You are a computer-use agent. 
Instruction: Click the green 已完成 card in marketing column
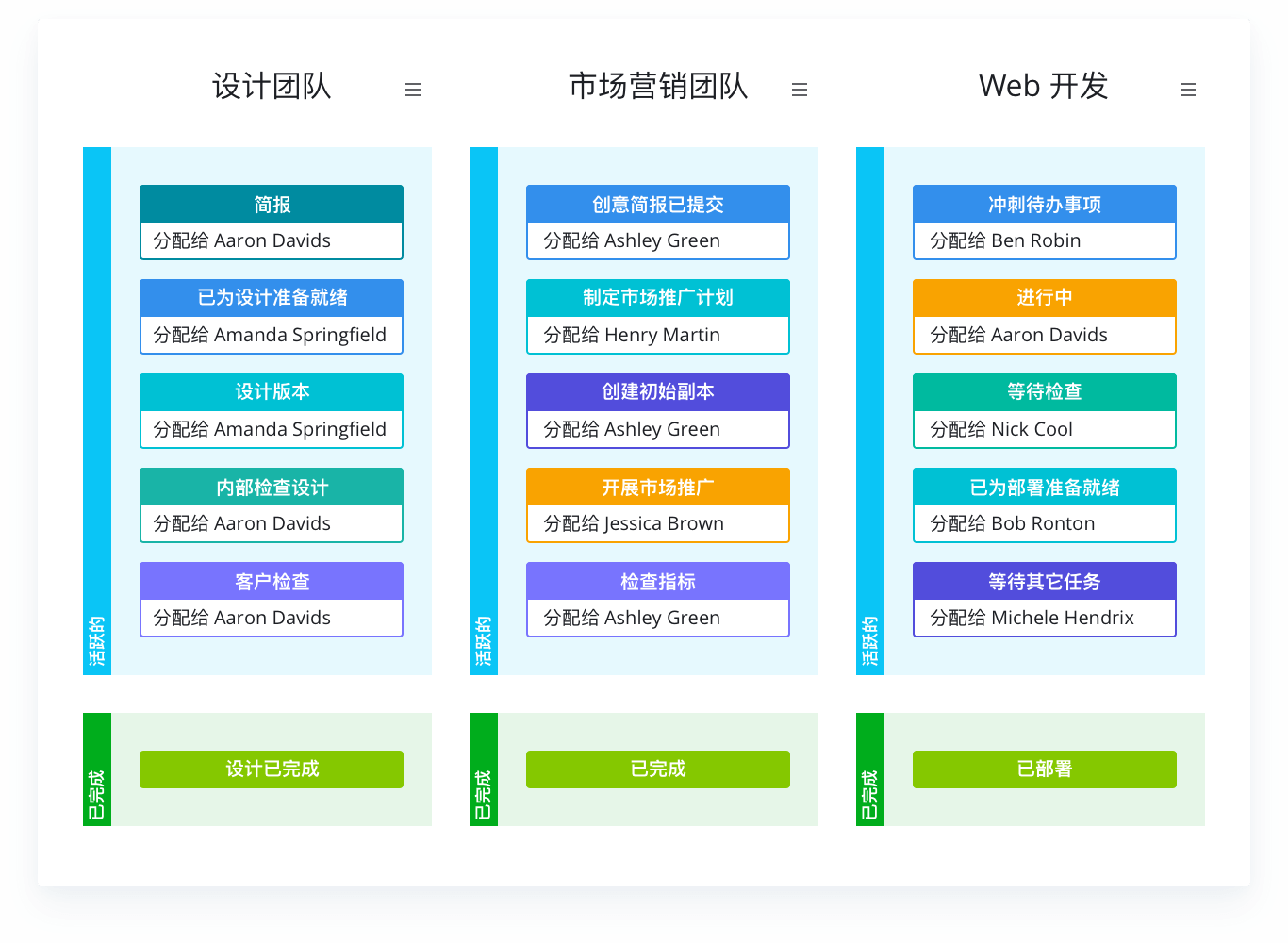(x=658, y=769)
